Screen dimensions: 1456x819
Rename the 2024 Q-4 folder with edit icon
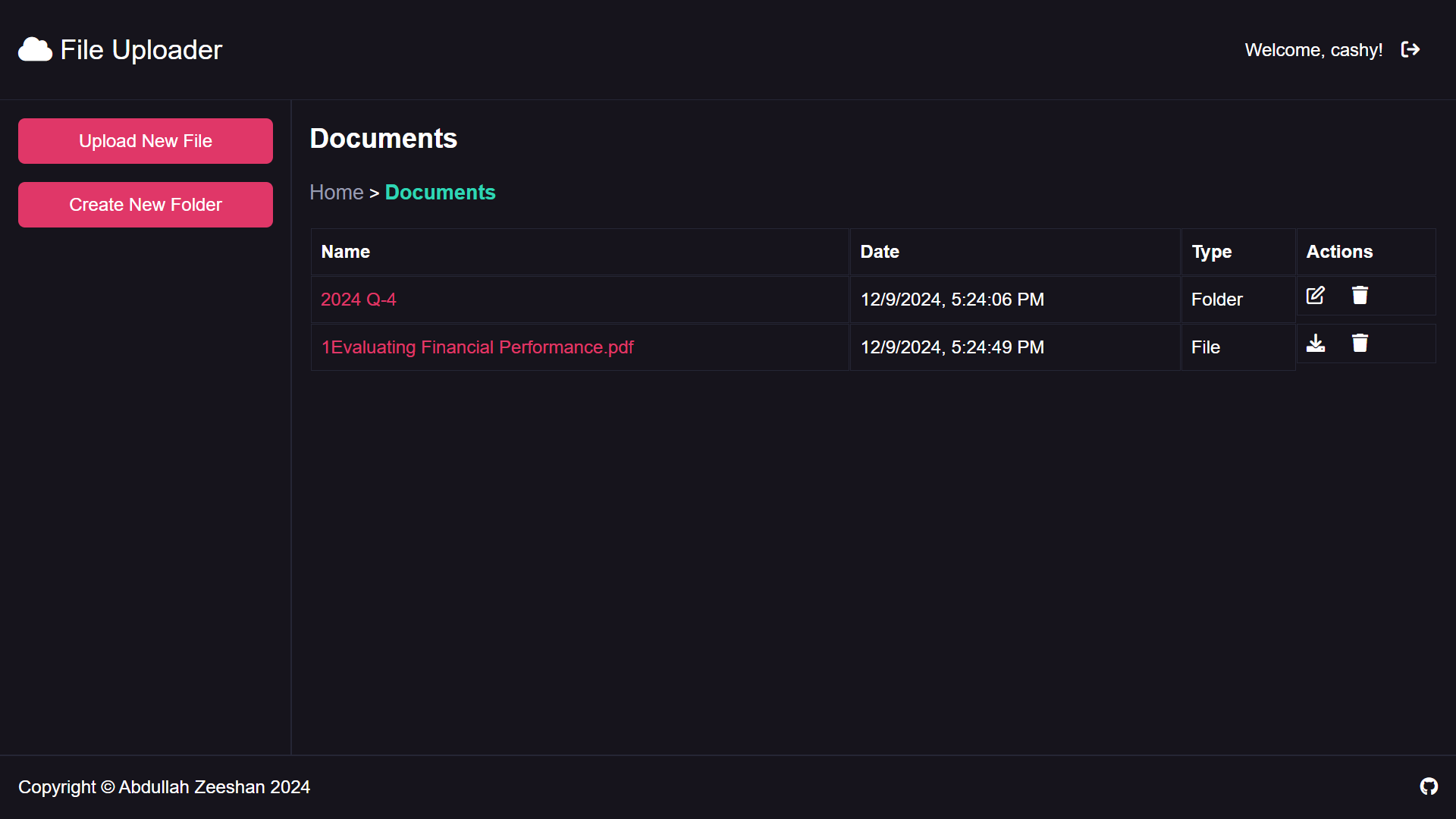1315,296
